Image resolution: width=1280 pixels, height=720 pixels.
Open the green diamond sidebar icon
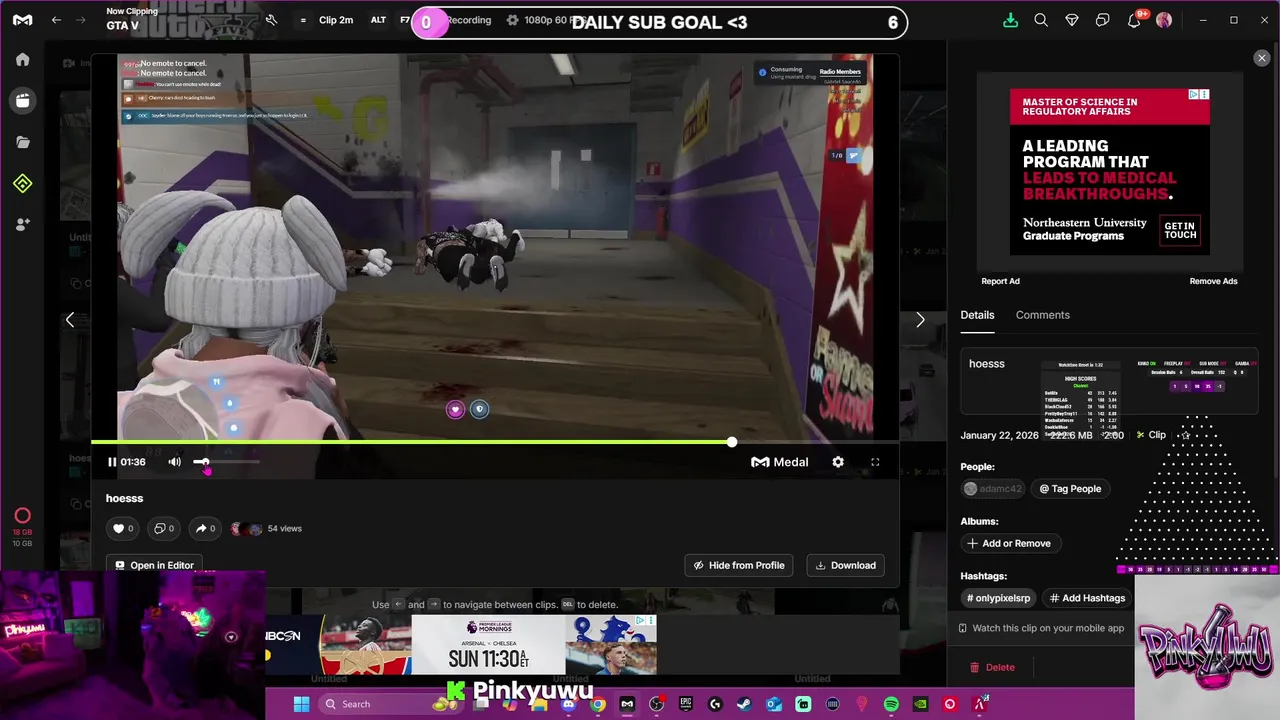coord(22,184)
